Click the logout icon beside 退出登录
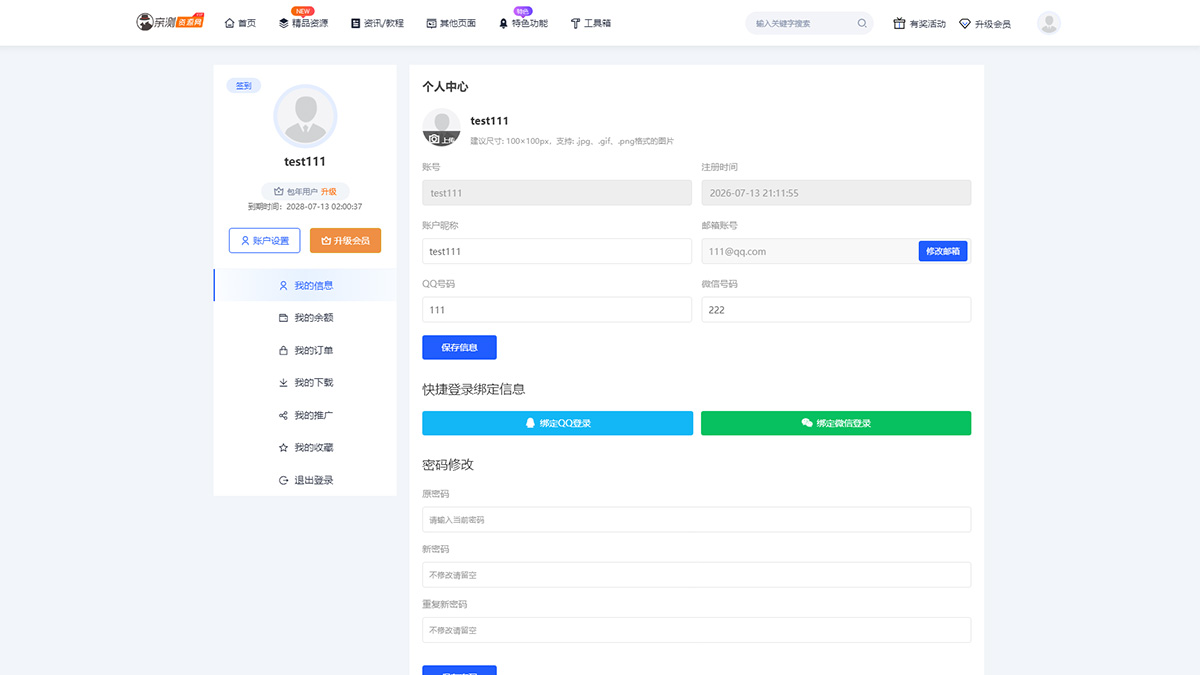Screen dimensions: 1200x675 tap(283, 480)
